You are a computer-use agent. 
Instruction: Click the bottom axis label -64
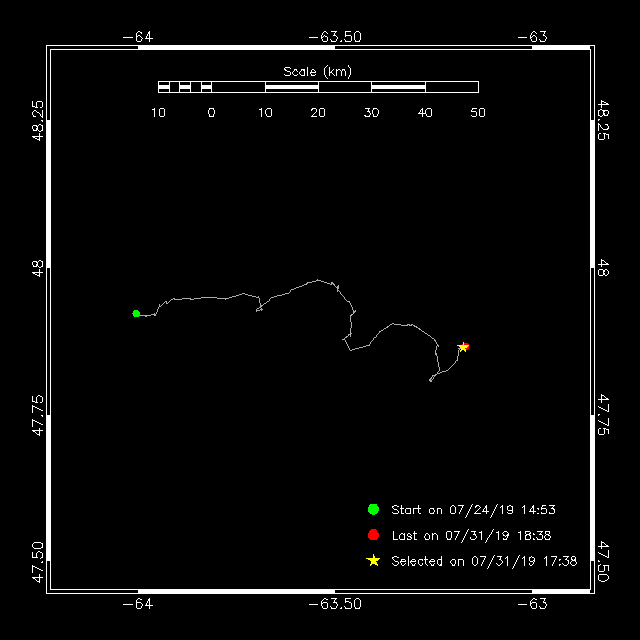(x=138, y=603)
